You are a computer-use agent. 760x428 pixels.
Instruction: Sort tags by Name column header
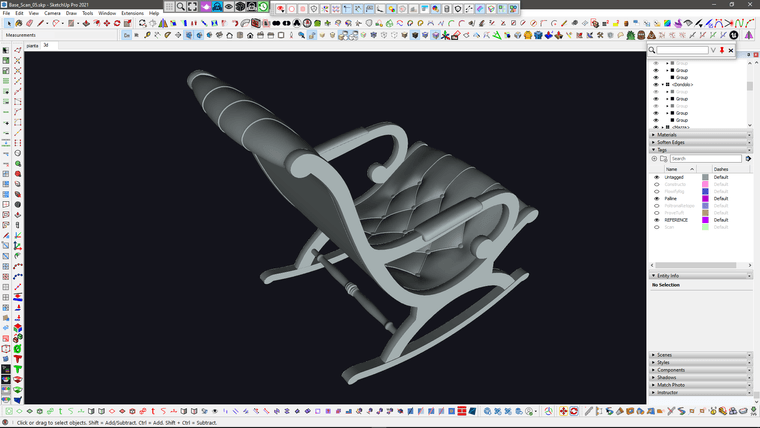pyautogui.click(x=672, y=169)
